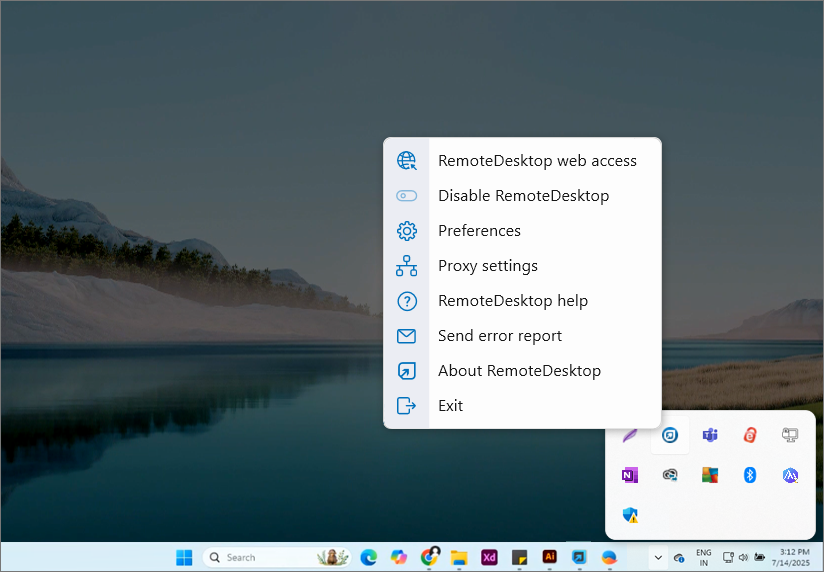
Task: Launch Adobe XD from the taskbar
Action: click(x=489, y=557)
